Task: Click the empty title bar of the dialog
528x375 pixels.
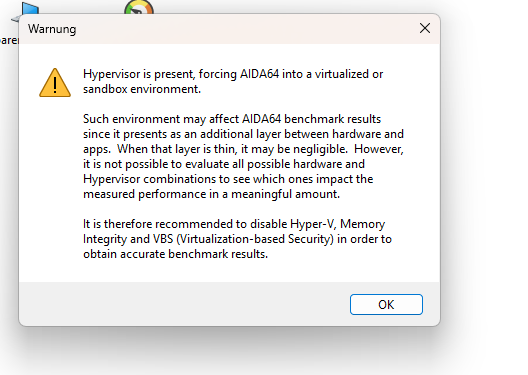Action: (x=246, y=29)
